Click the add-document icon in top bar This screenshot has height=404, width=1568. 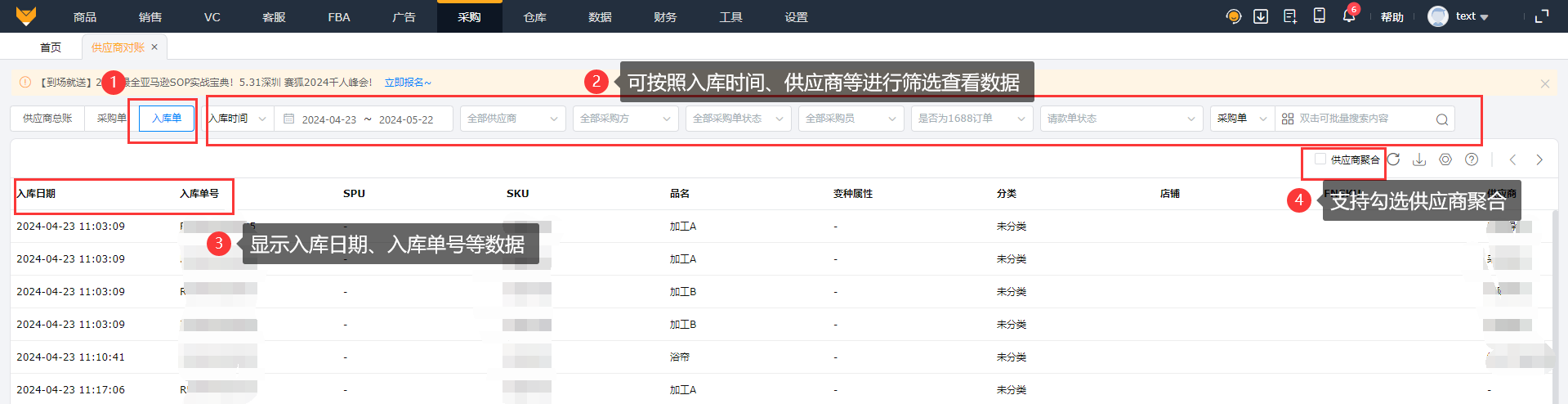pos(1290,16)
